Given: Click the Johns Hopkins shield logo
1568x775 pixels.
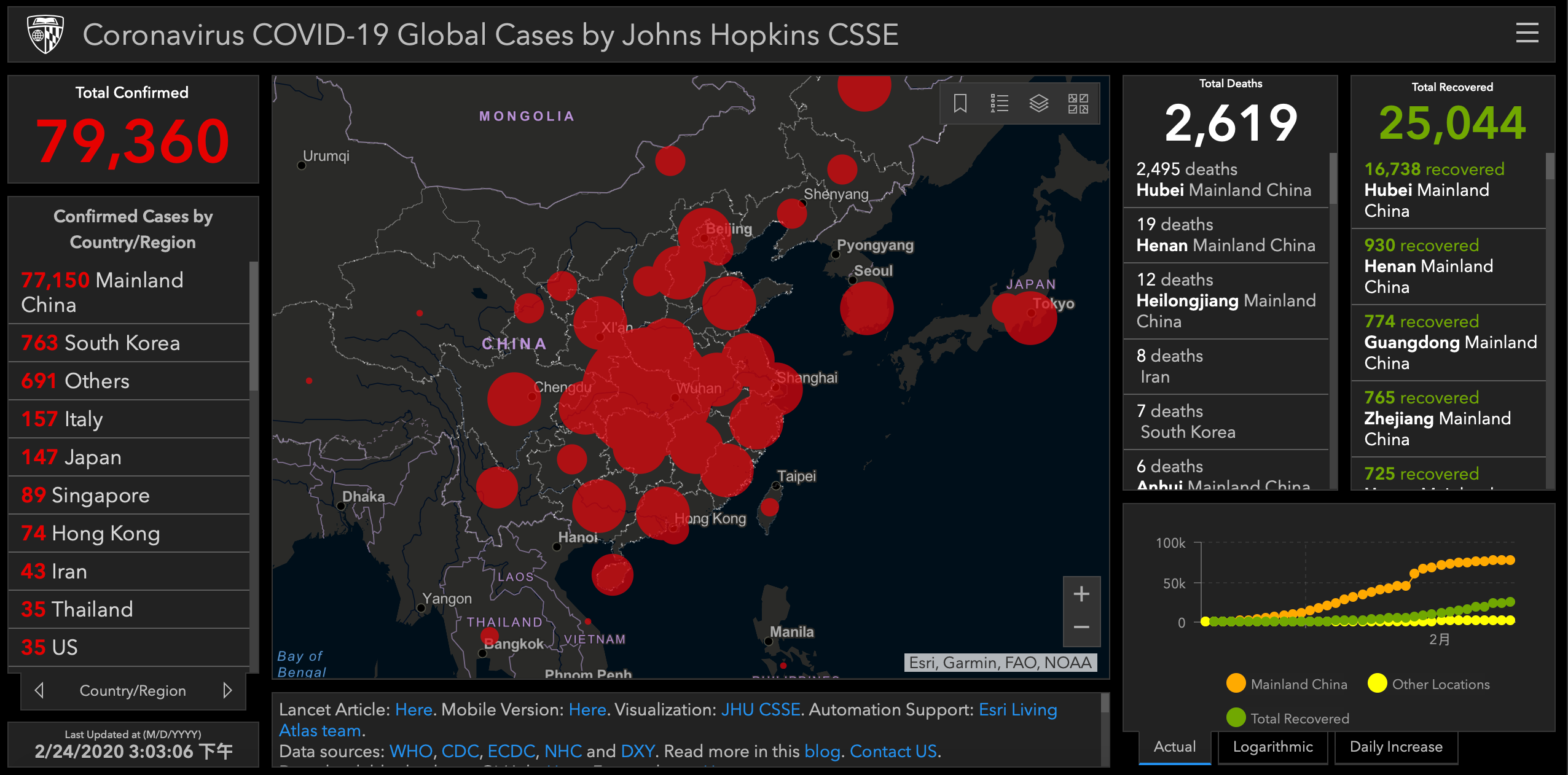Looking at the screenshot, I should click(x=45, y=34).
